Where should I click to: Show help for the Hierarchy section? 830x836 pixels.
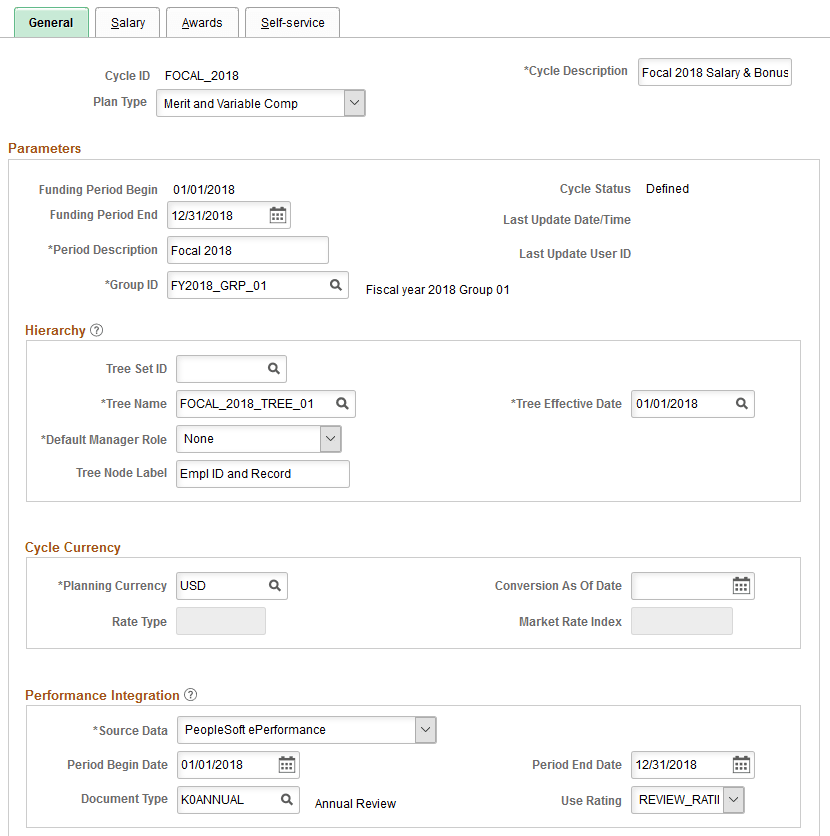pos(96,330)
